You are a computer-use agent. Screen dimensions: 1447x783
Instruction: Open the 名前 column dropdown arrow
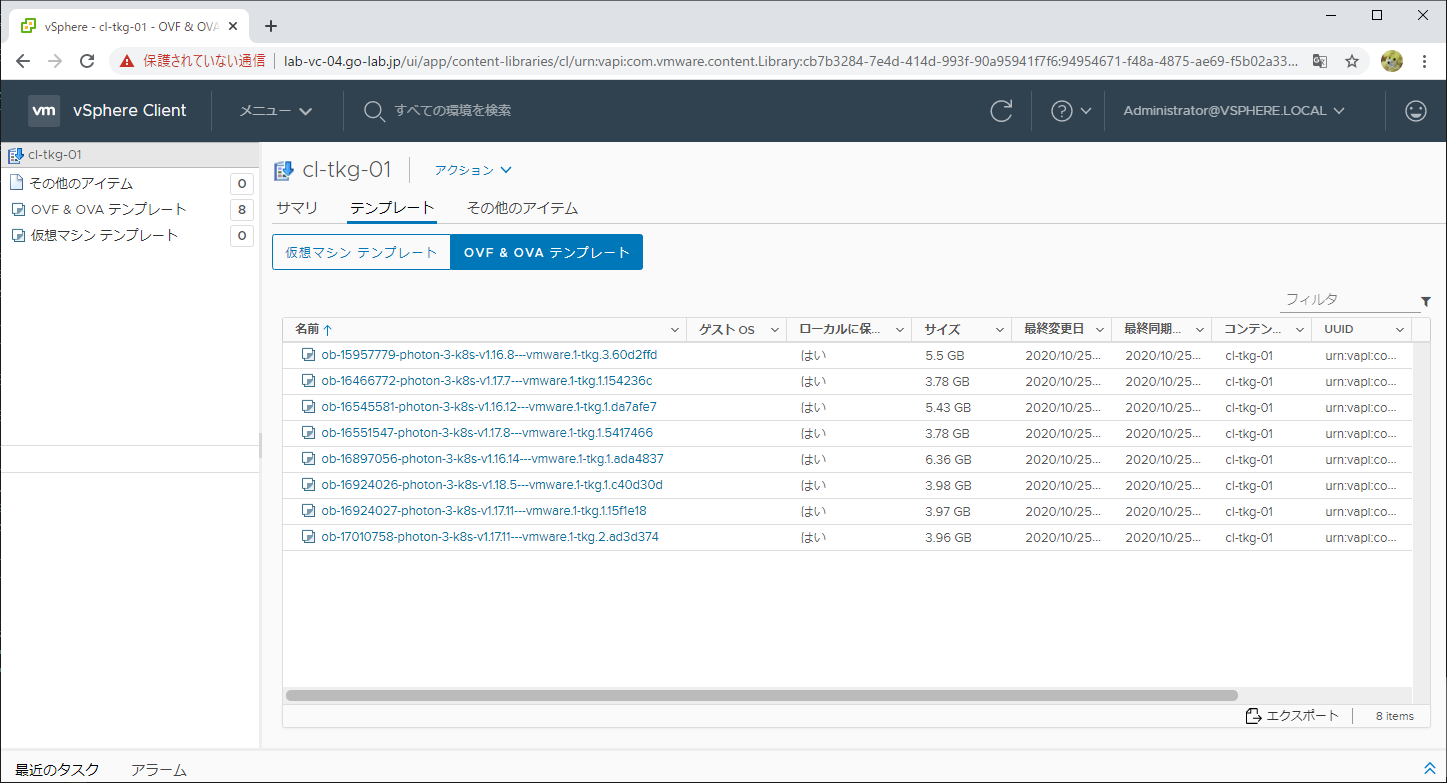tap(674, 330)
